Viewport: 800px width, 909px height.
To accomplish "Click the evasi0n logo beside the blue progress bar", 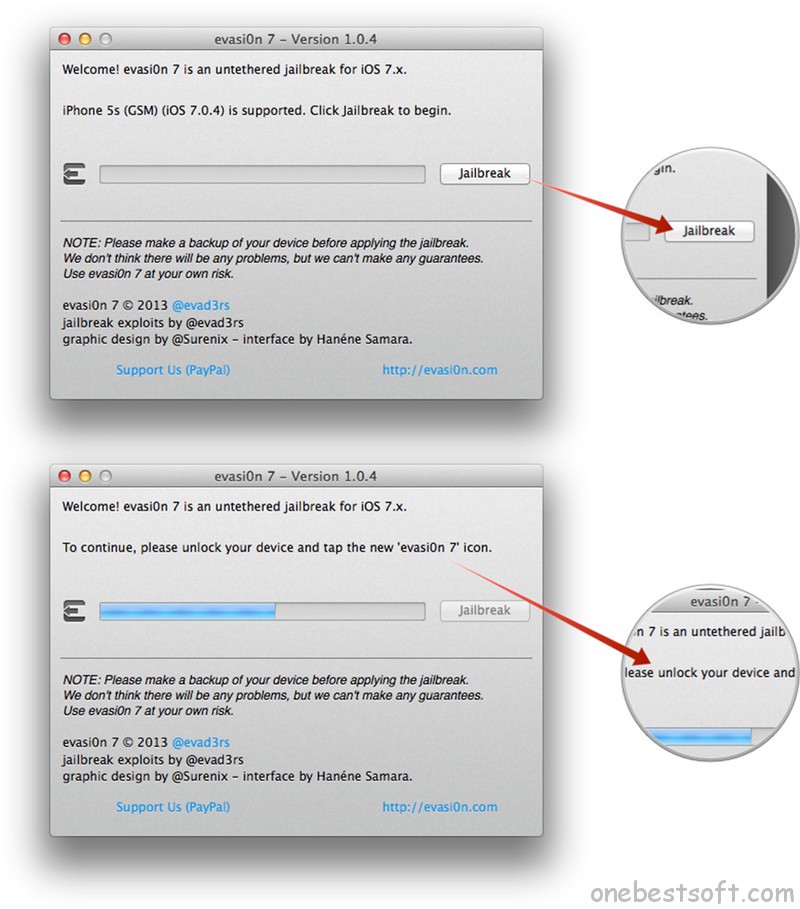I will pyautogui.click(x=74, y=611).
